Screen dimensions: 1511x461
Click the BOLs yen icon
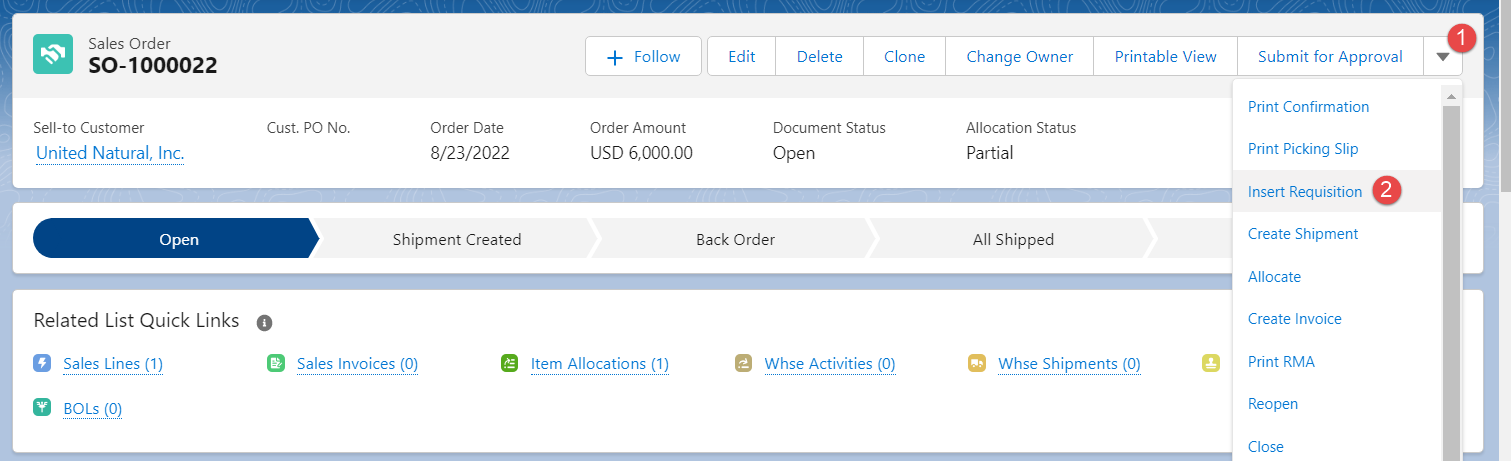42,408
